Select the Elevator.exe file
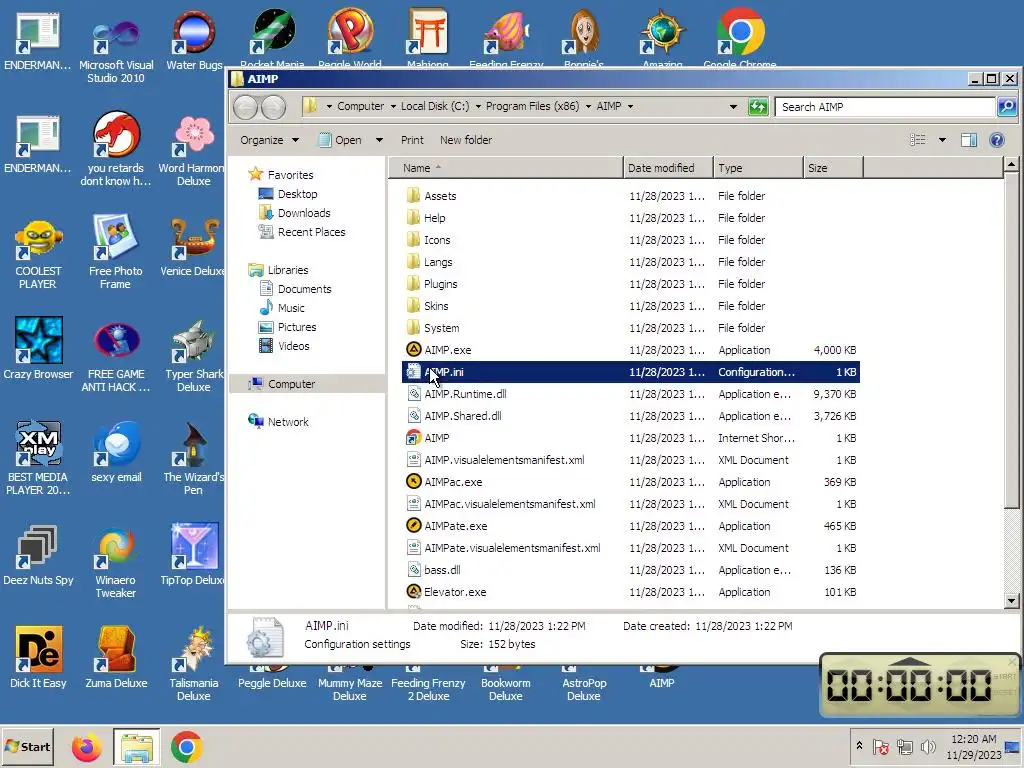Viewport: 1024px width, 768px height. [455, 592]
